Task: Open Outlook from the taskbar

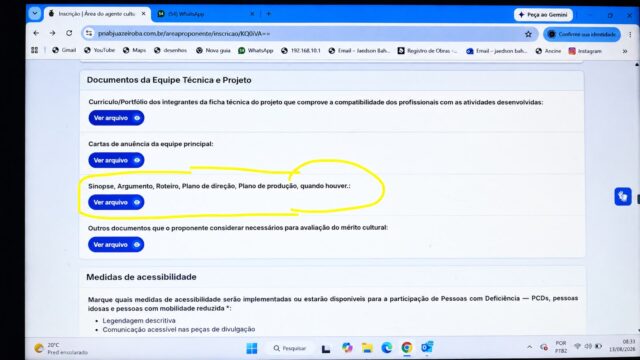Action: (427, 348)
